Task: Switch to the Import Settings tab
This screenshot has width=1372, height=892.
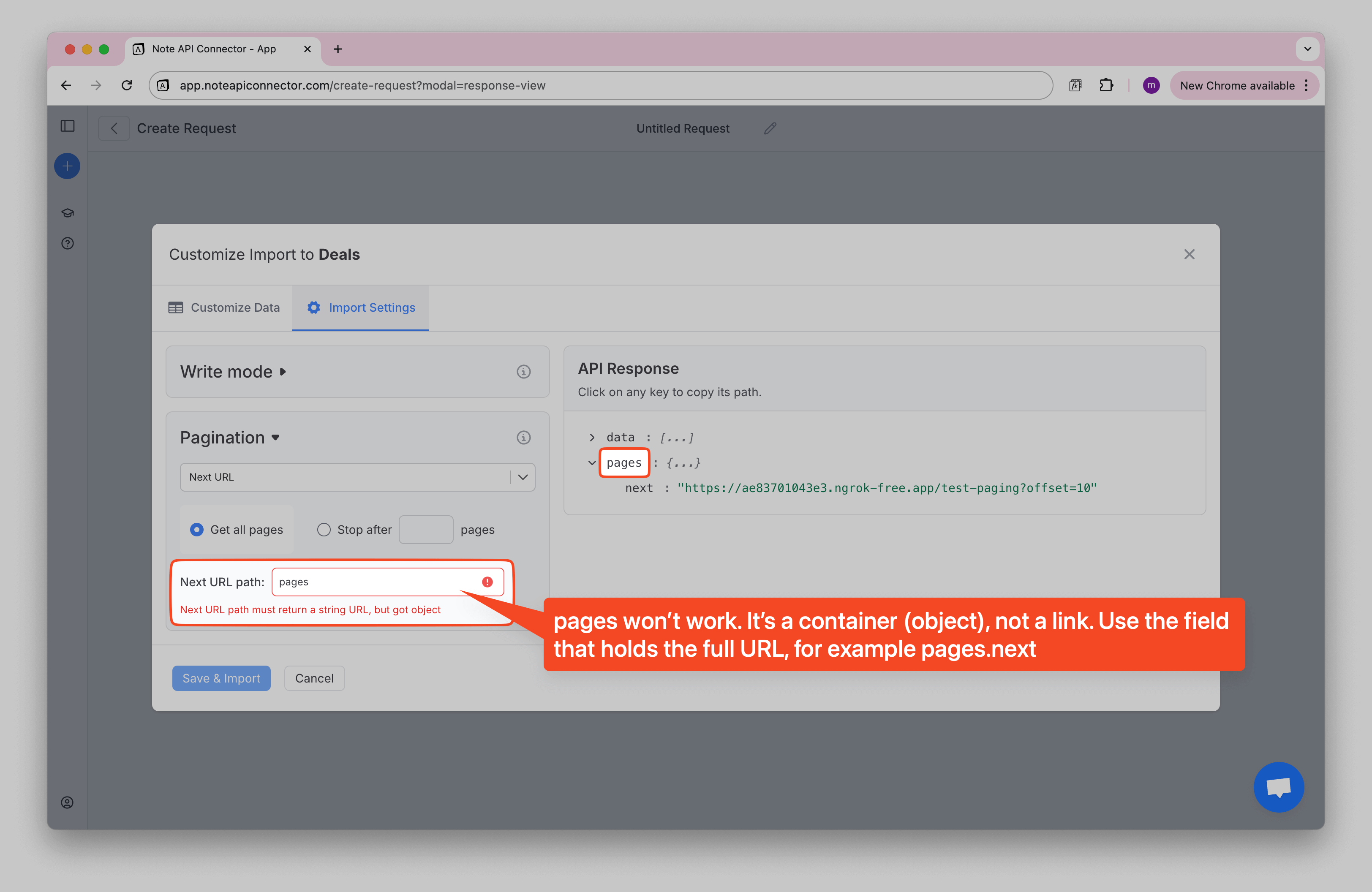Action: click(x=360, y=307)
